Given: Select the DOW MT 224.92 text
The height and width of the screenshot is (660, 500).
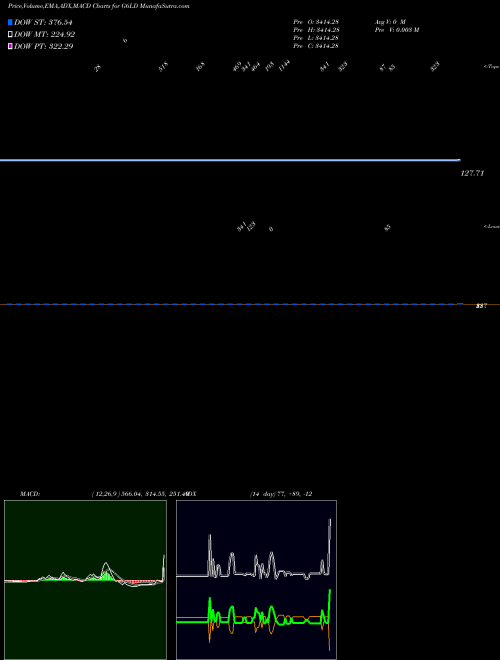Looking at the screenshot, I should click(45, 35).
